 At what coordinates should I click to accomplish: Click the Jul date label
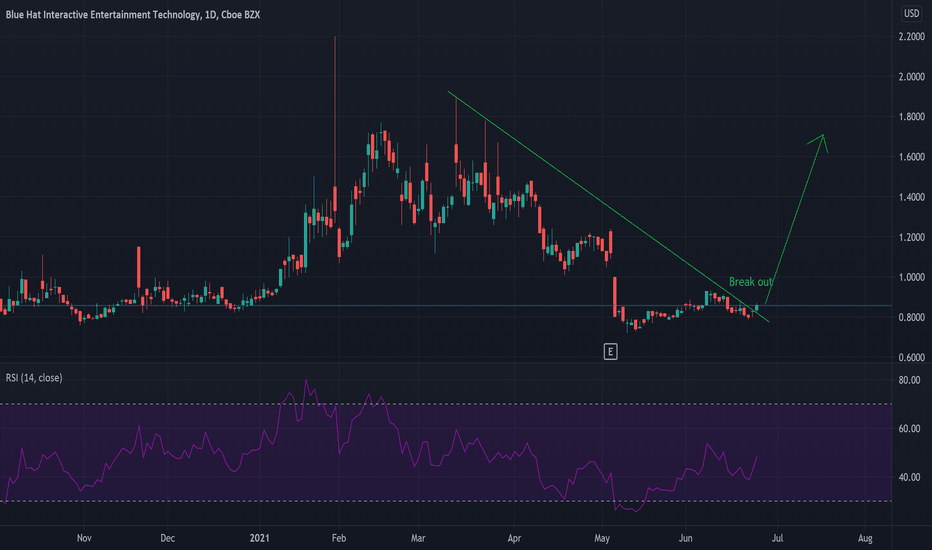[x=777, y=538]
